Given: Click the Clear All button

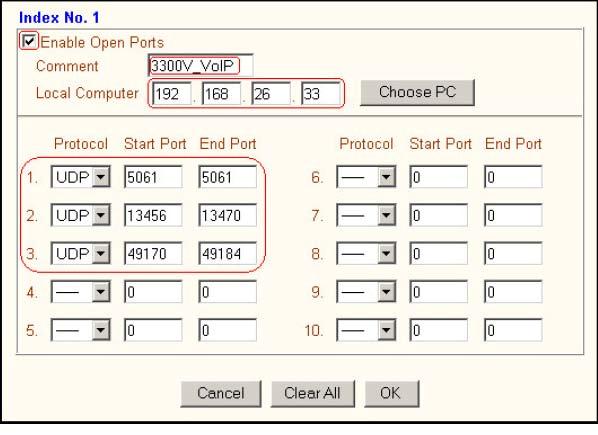Looking at the screenshot, I should (313, 393).
